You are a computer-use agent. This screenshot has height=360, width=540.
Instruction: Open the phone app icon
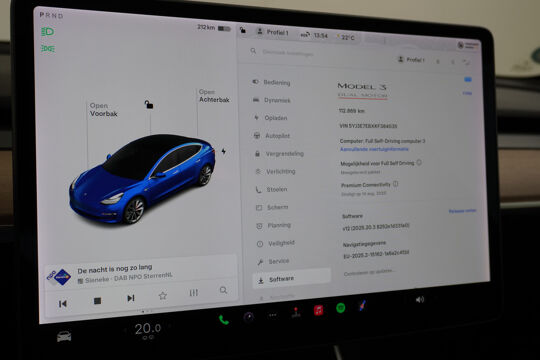[x=224, y=320]
